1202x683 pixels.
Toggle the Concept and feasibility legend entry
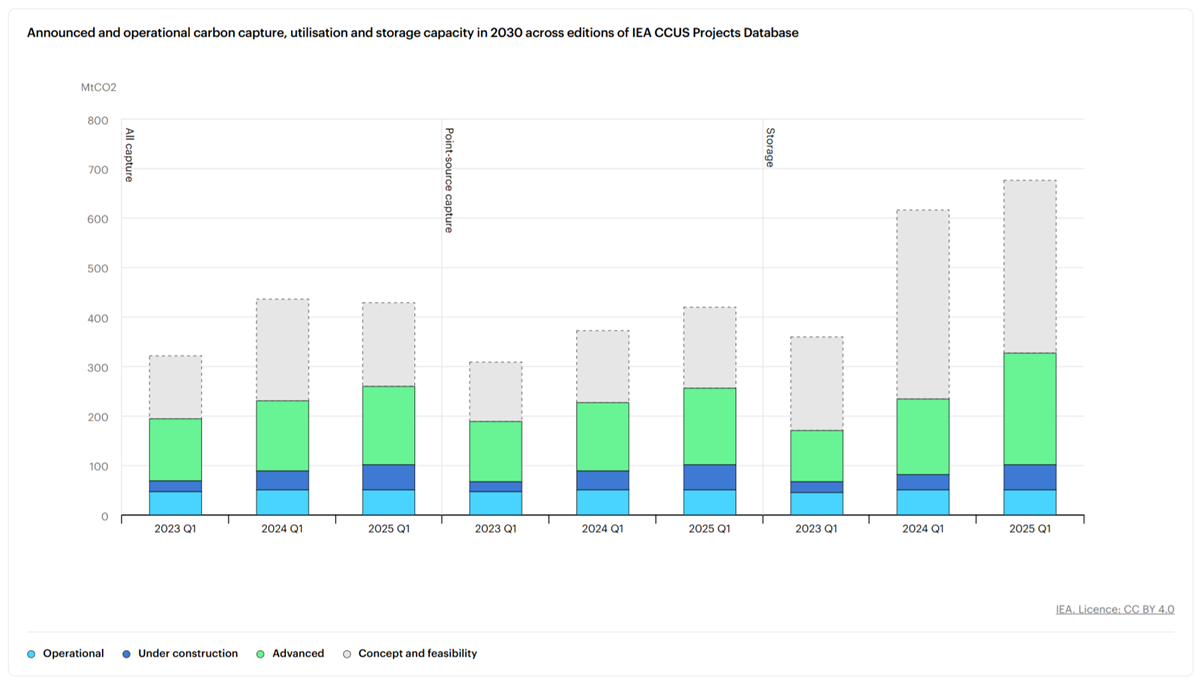click(x=409, y=653)
